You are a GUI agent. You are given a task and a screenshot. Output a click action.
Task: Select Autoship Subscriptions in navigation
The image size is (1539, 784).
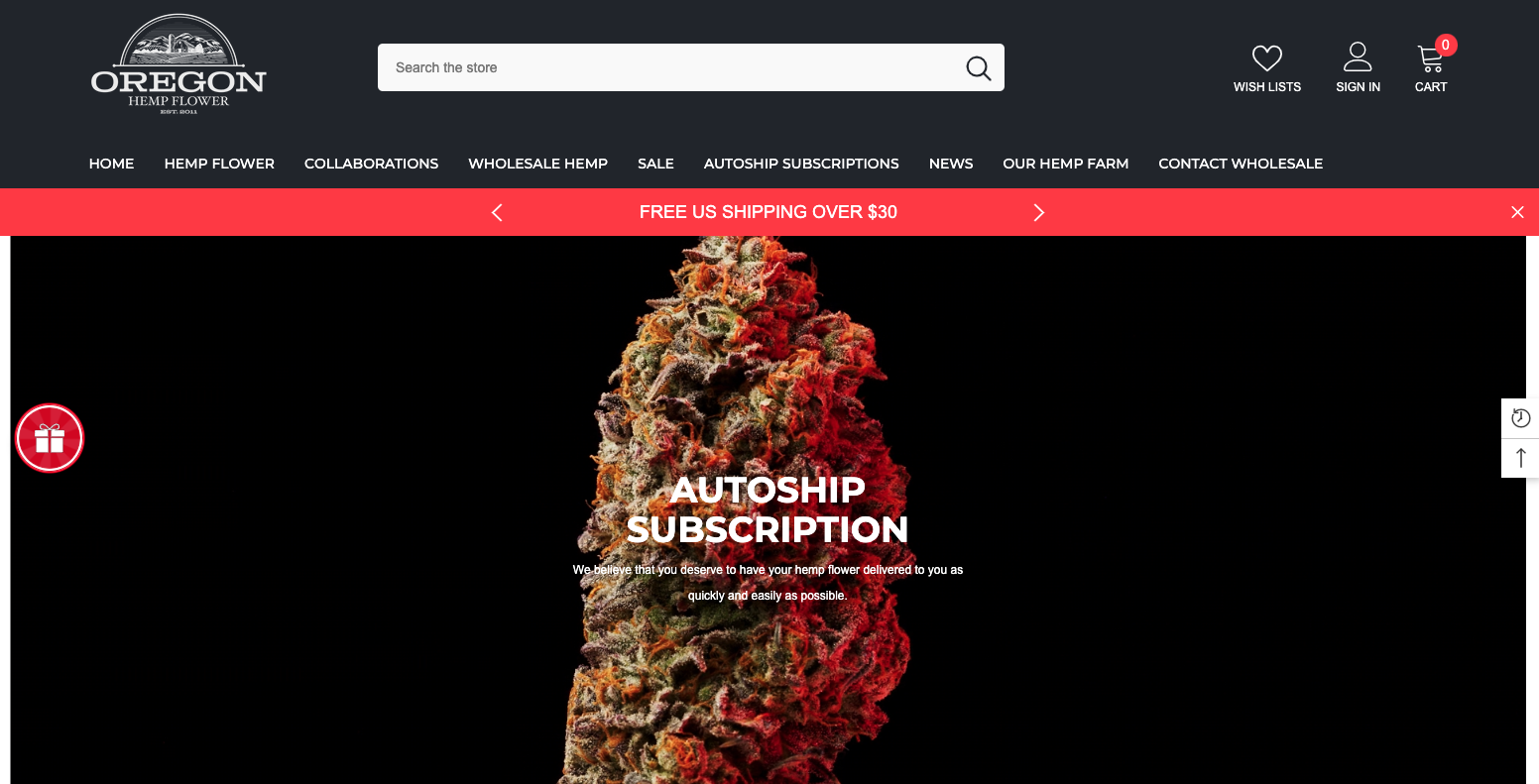(x=801, y=164)
